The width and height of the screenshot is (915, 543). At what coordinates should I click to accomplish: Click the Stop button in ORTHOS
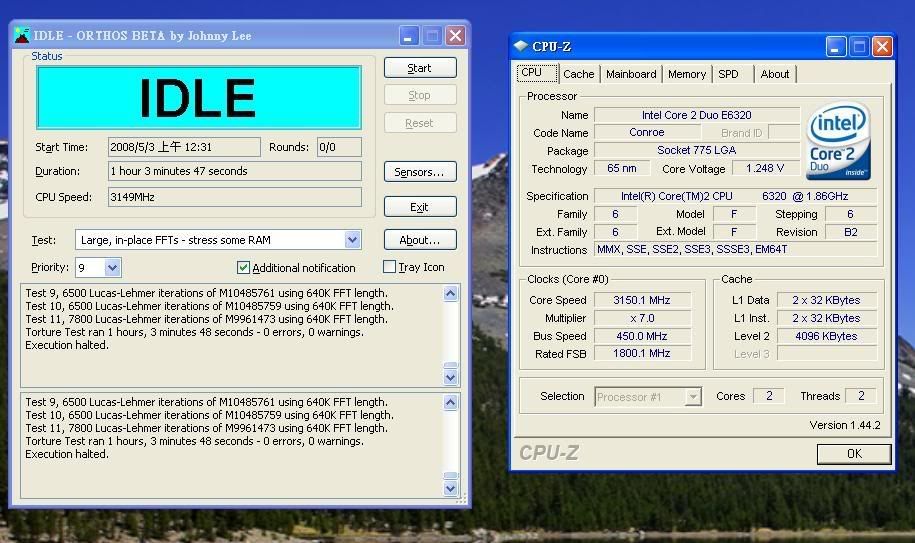(x=420, y=95)
